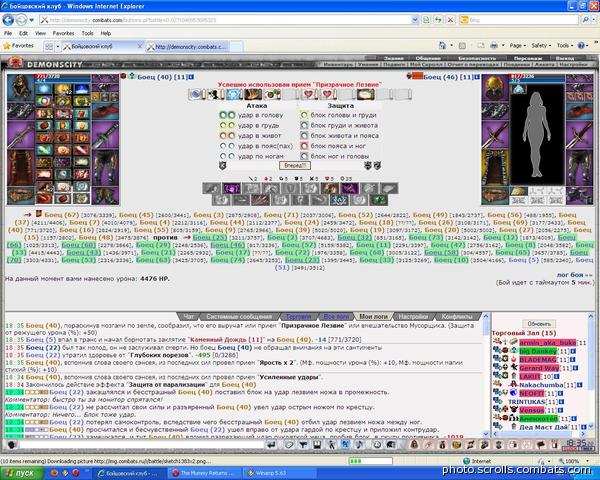Switch to 'The Mummy Returns' taskbar window
This screenshot has height=480, width=600.
pos(205,473)
